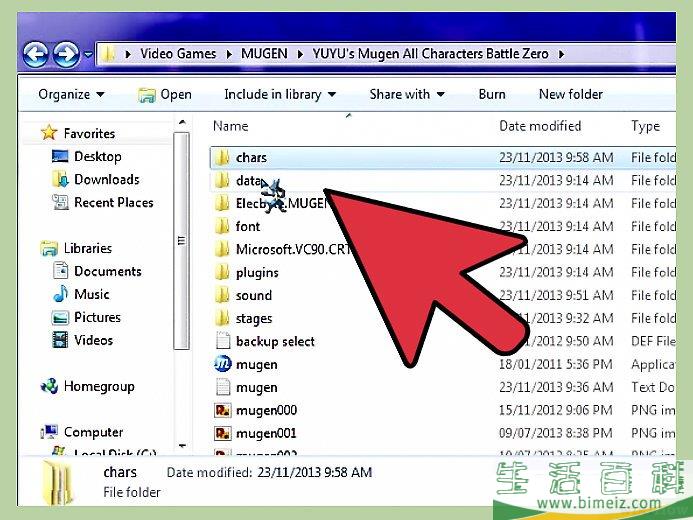The height and width of the screenshot is (520, 693).
Task: Click date 18/01/2011 5:36 PM cell
Action: (556, 364)
